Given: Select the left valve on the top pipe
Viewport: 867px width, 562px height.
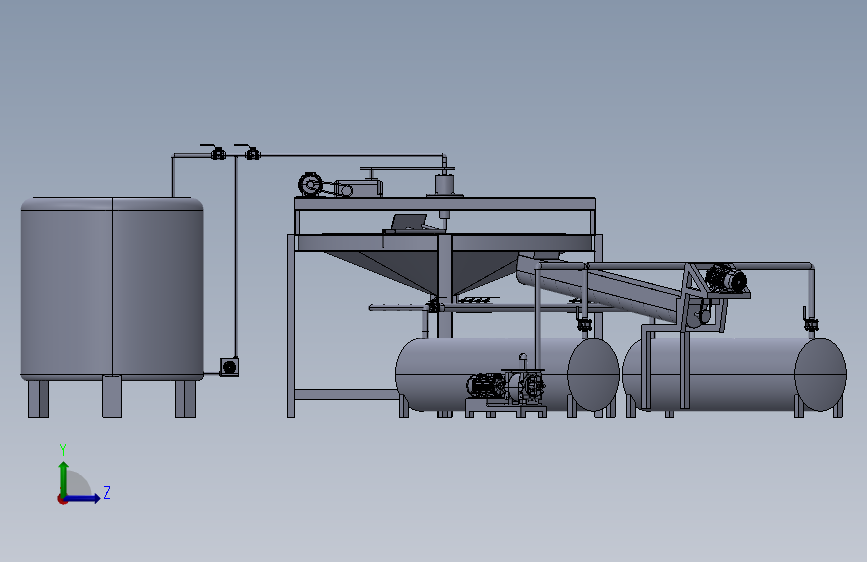Looking at the screenshot, I should (217, 153).
